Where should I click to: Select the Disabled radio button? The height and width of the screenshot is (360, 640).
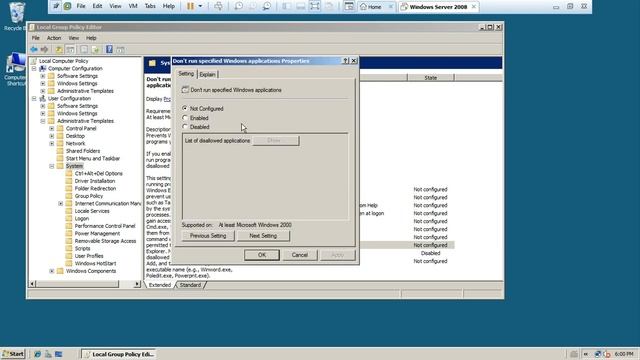tap(185, 127)
